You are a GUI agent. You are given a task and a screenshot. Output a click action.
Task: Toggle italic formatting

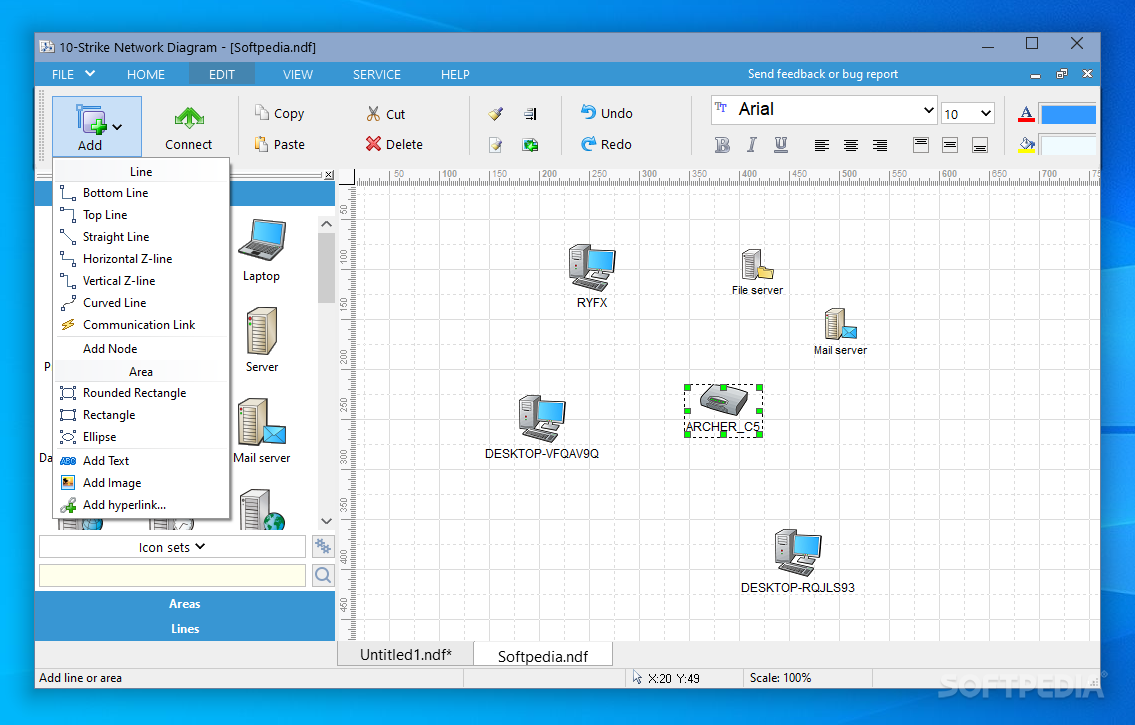point(751,145)
